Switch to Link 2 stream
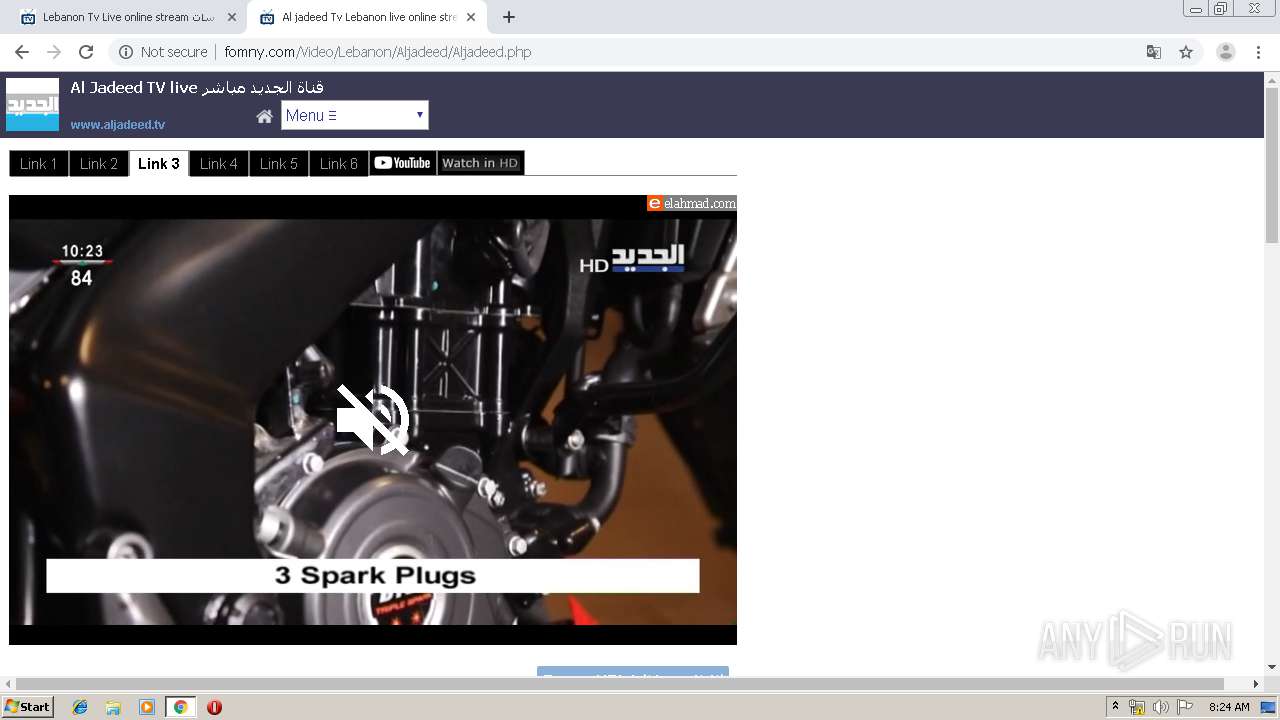 [x=99, y=163]
